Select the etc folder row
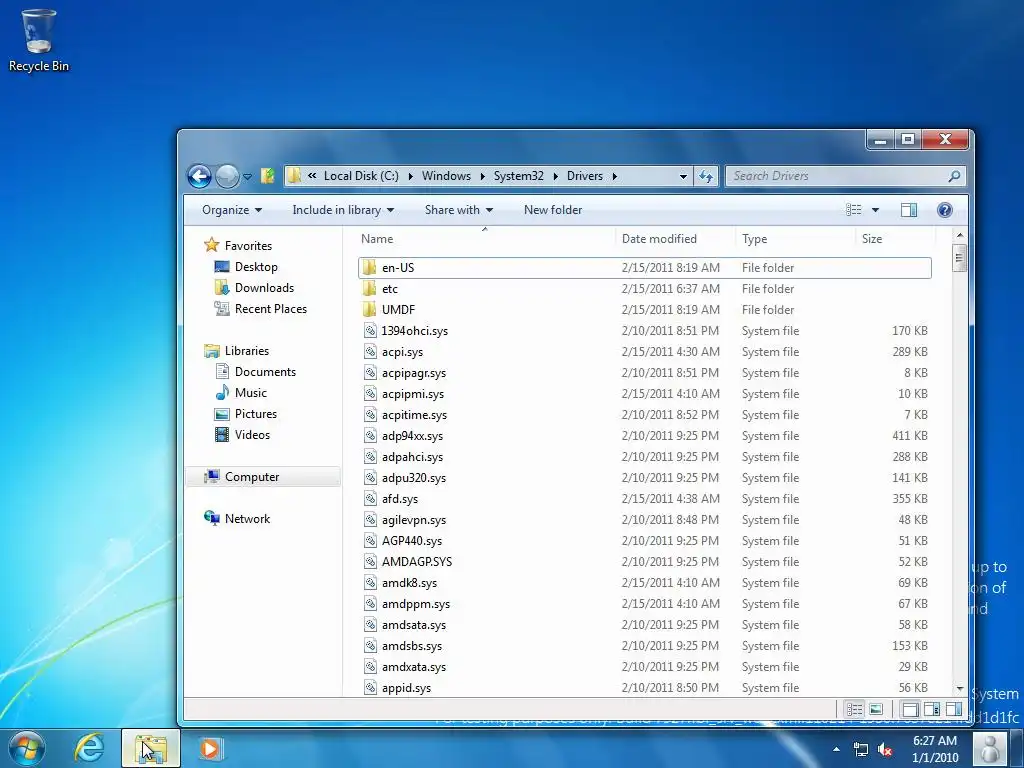 645,289
